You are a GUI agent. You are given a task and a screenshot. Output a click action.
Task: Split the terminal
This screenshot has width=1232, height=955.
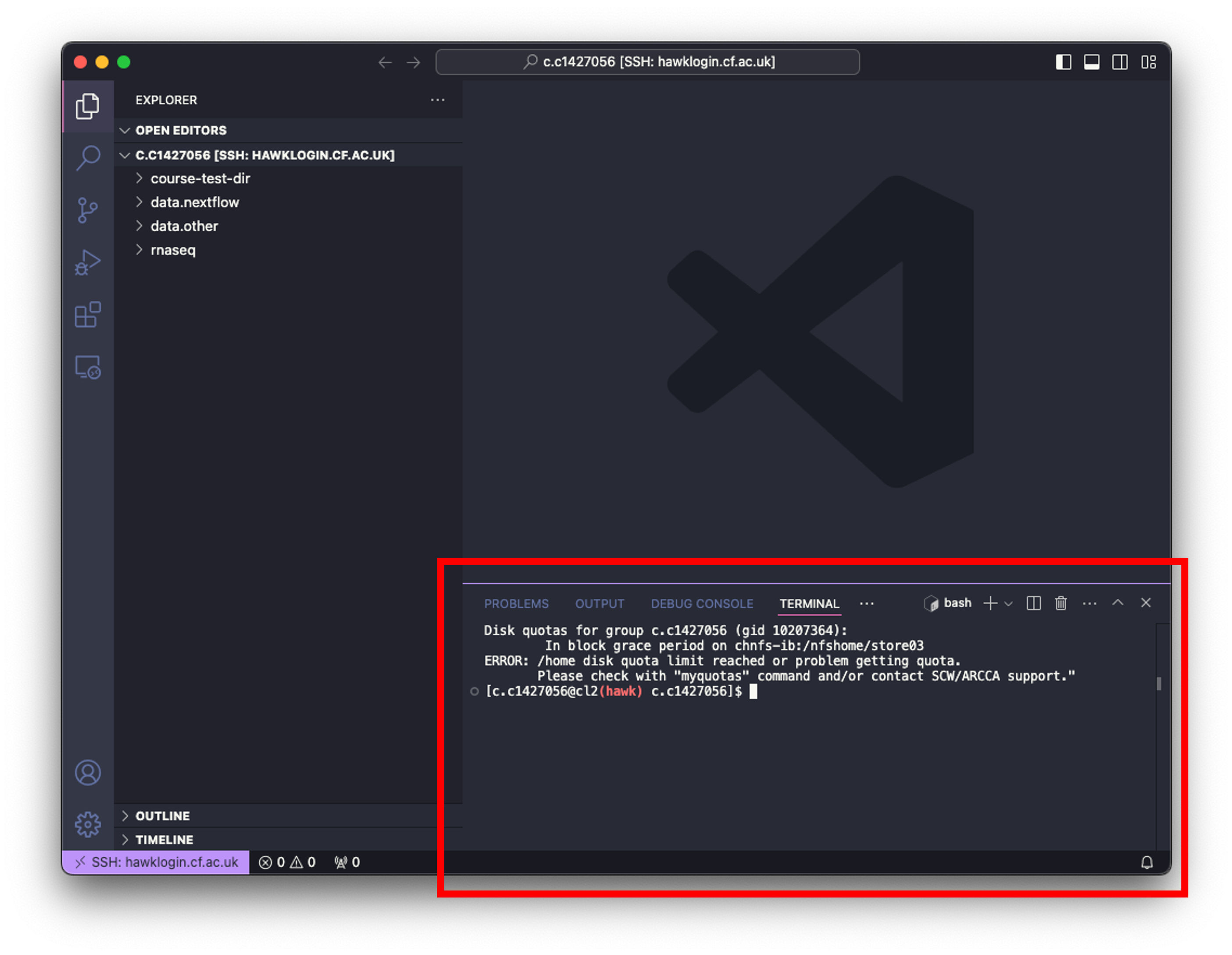1033,603
